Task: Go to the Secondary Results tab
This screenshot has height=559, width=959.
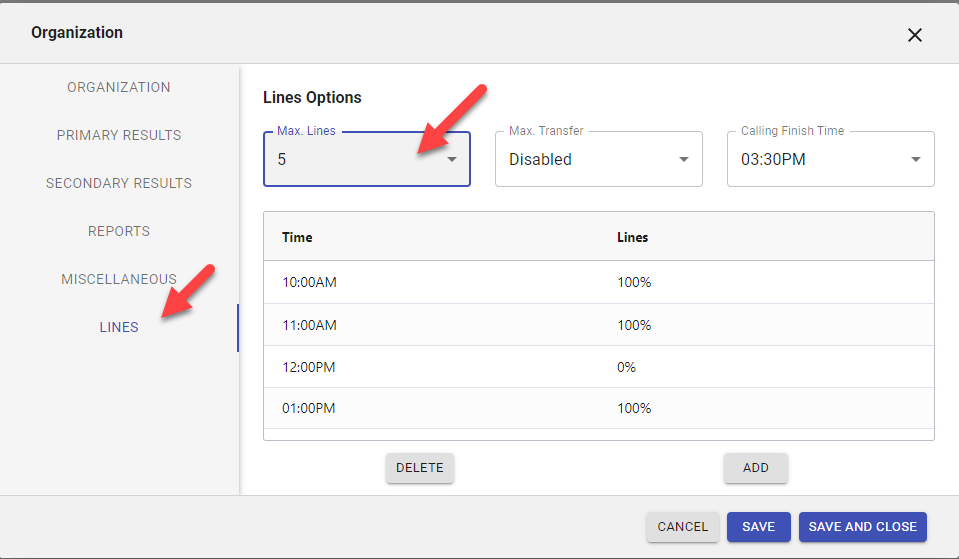Action: (x=119, y=183)
